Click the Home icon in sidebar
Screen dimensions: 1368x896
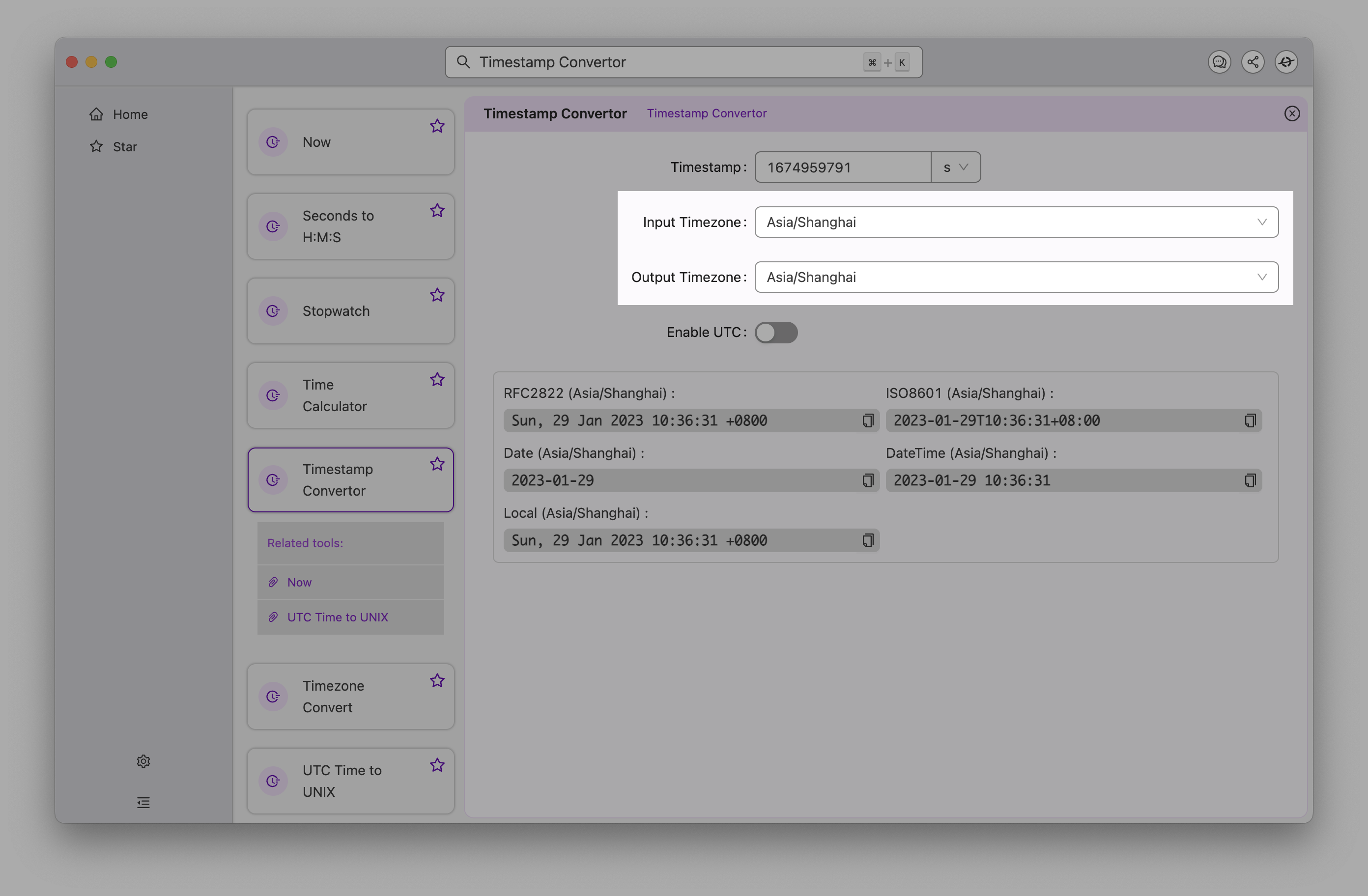[x=97, y=114]
